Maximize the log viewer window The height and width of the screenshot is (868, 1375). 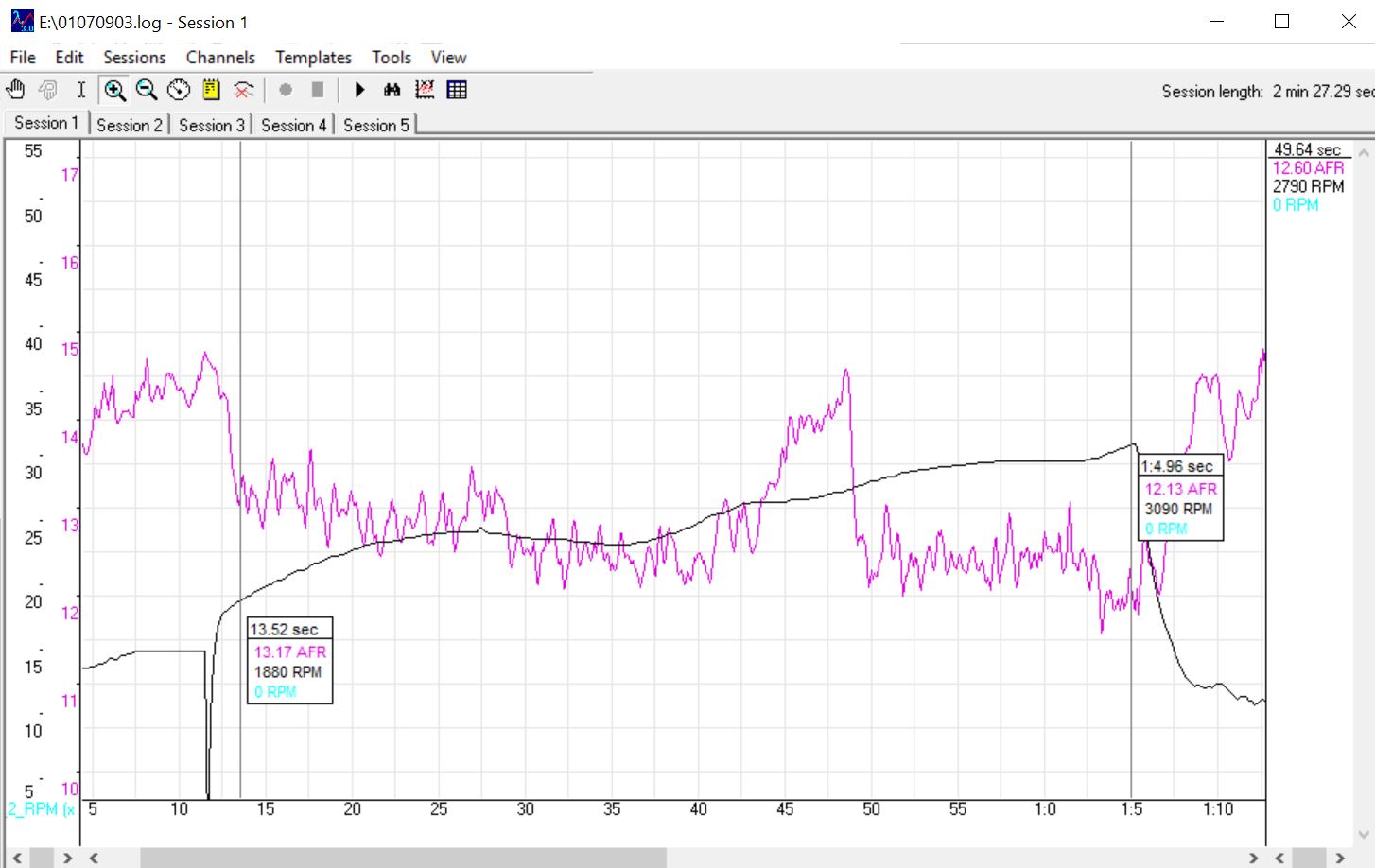1282,22
